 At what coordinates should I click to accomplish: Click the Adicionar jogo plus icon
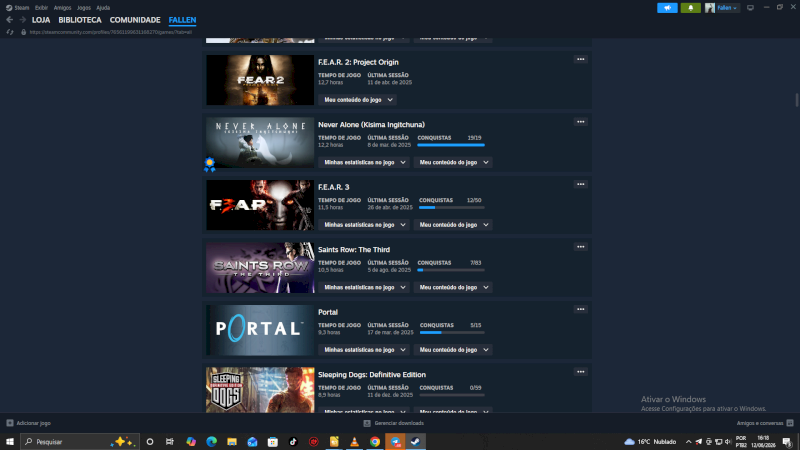click(x=10, y=423)
